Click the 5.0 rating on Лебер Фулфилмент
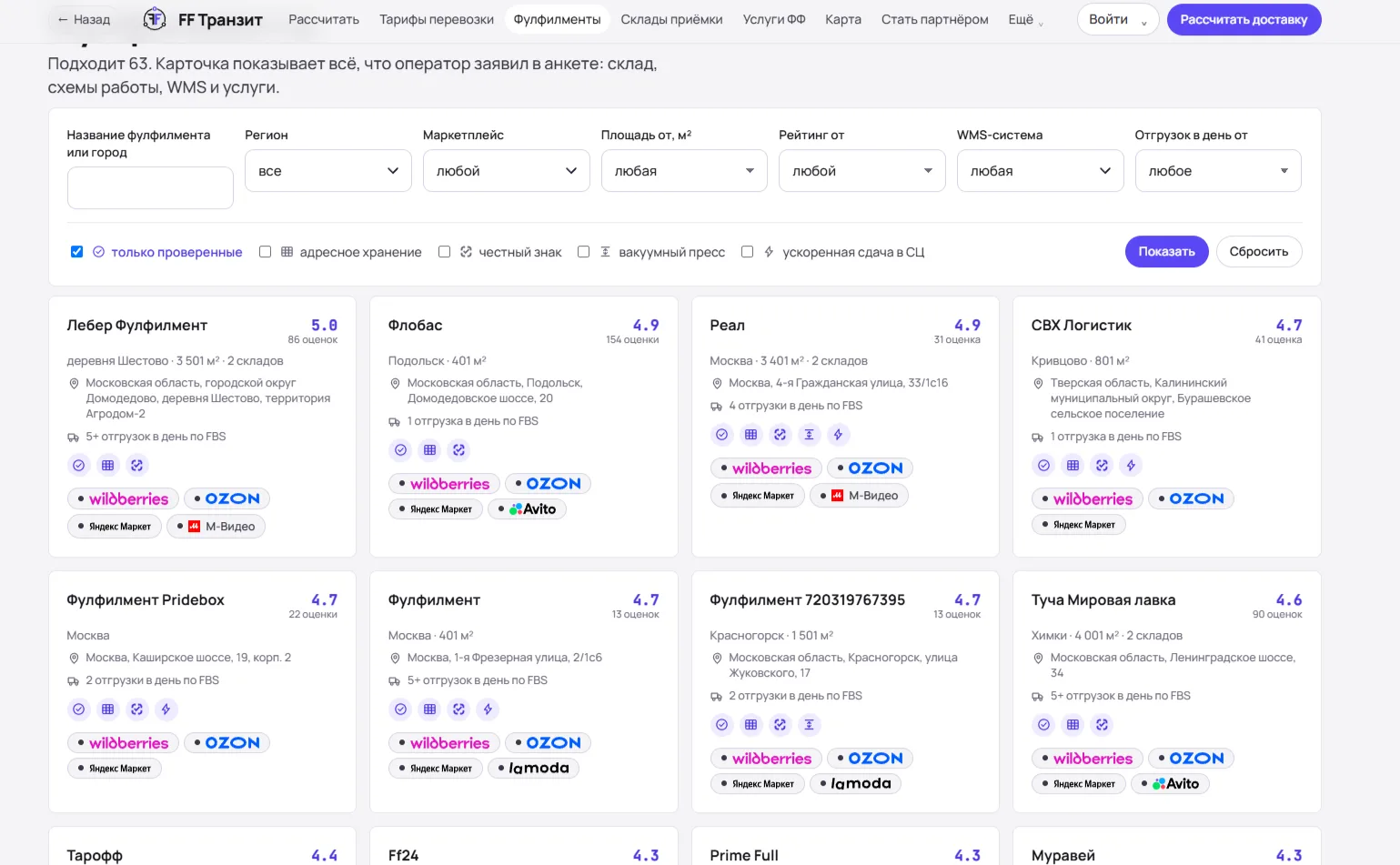This screenshot has height=865, width=1400. [324, 326]
